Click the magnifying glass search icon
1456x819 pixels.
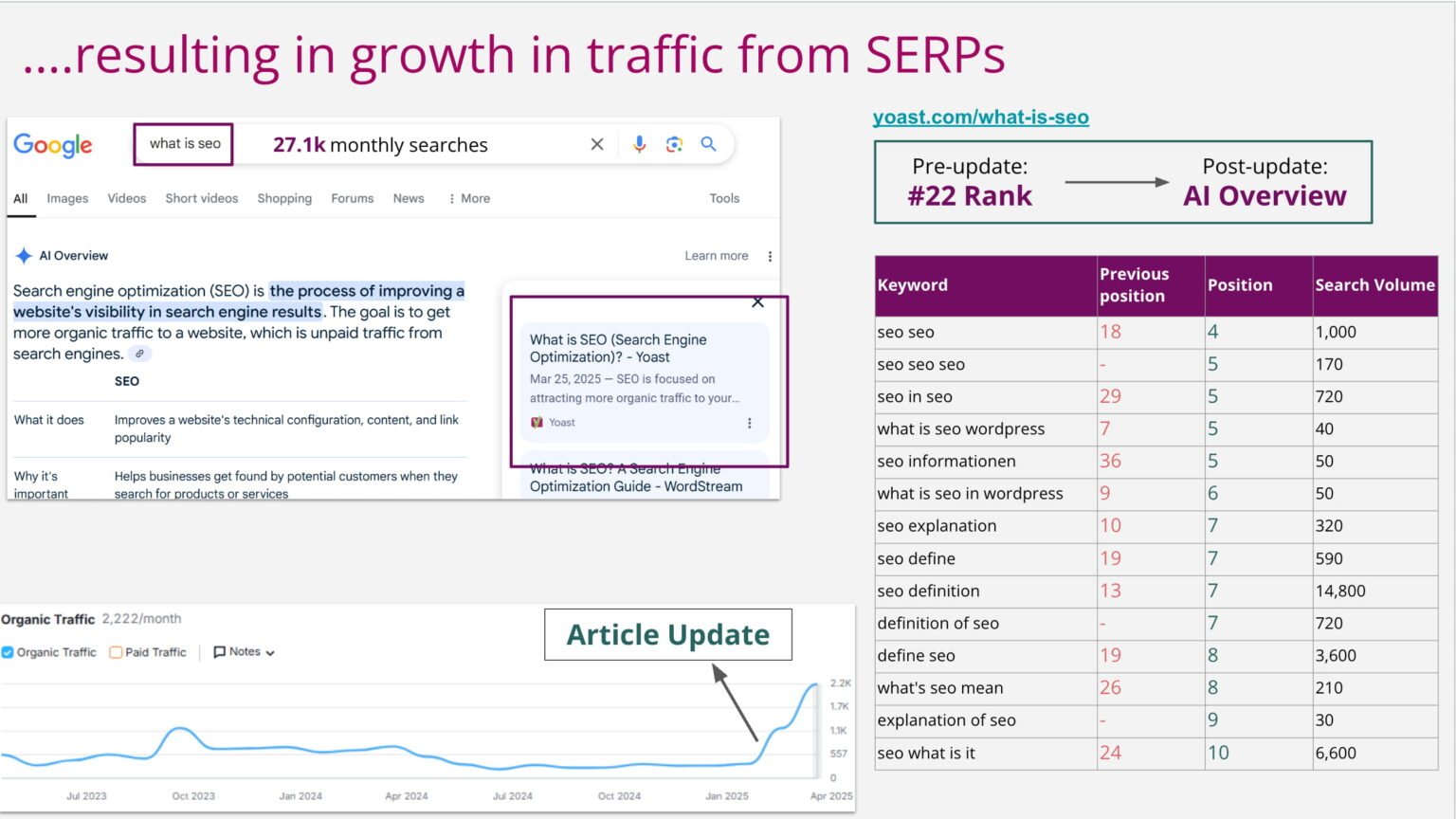(x=708, y=144)
